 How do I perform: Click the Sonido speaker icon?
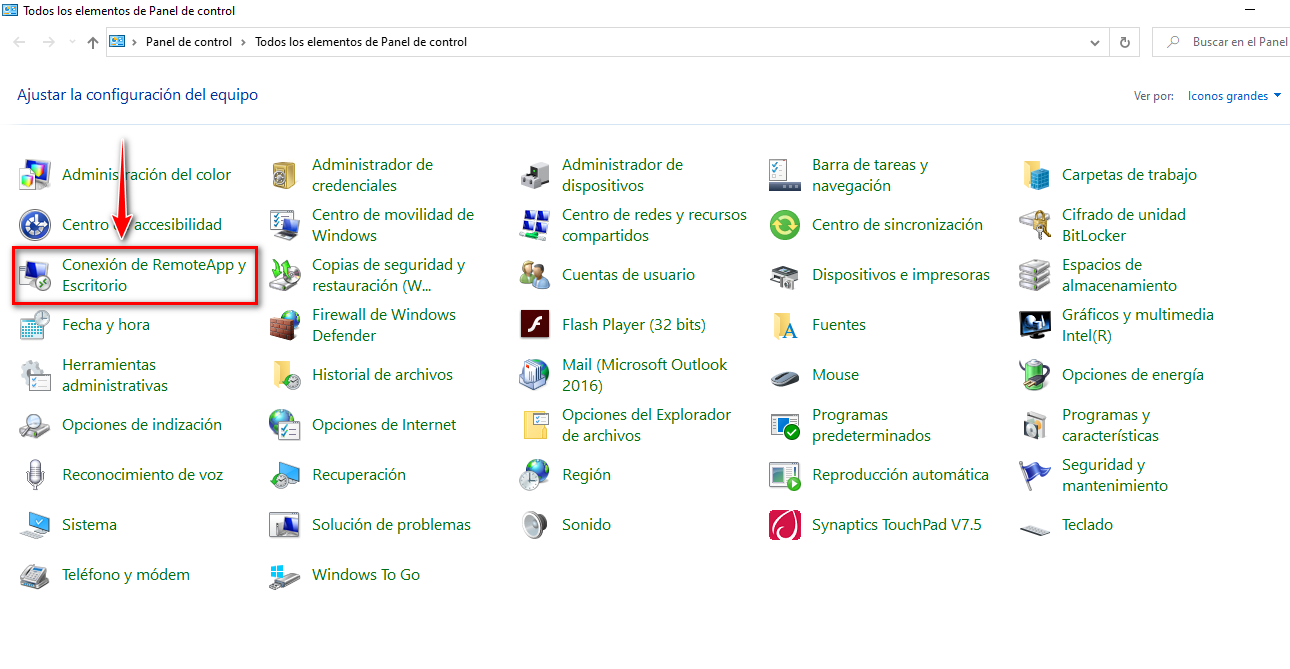(x=535, y=525)
